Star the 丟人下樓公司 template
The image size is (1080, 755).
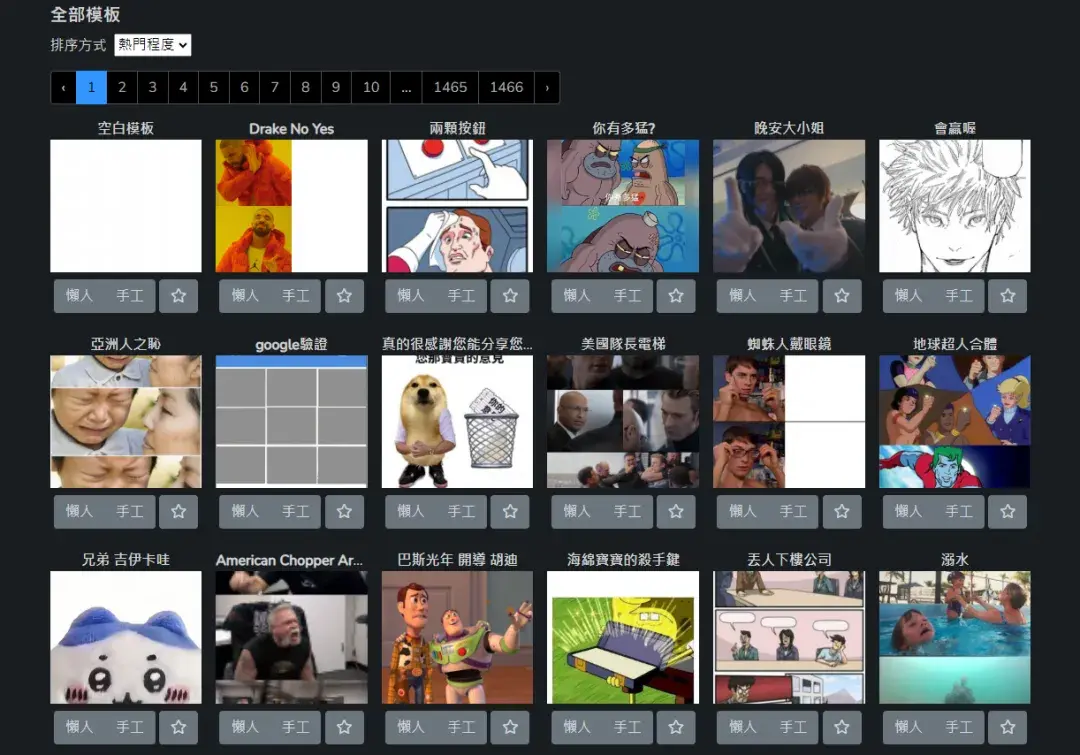[x=842, y=727]
